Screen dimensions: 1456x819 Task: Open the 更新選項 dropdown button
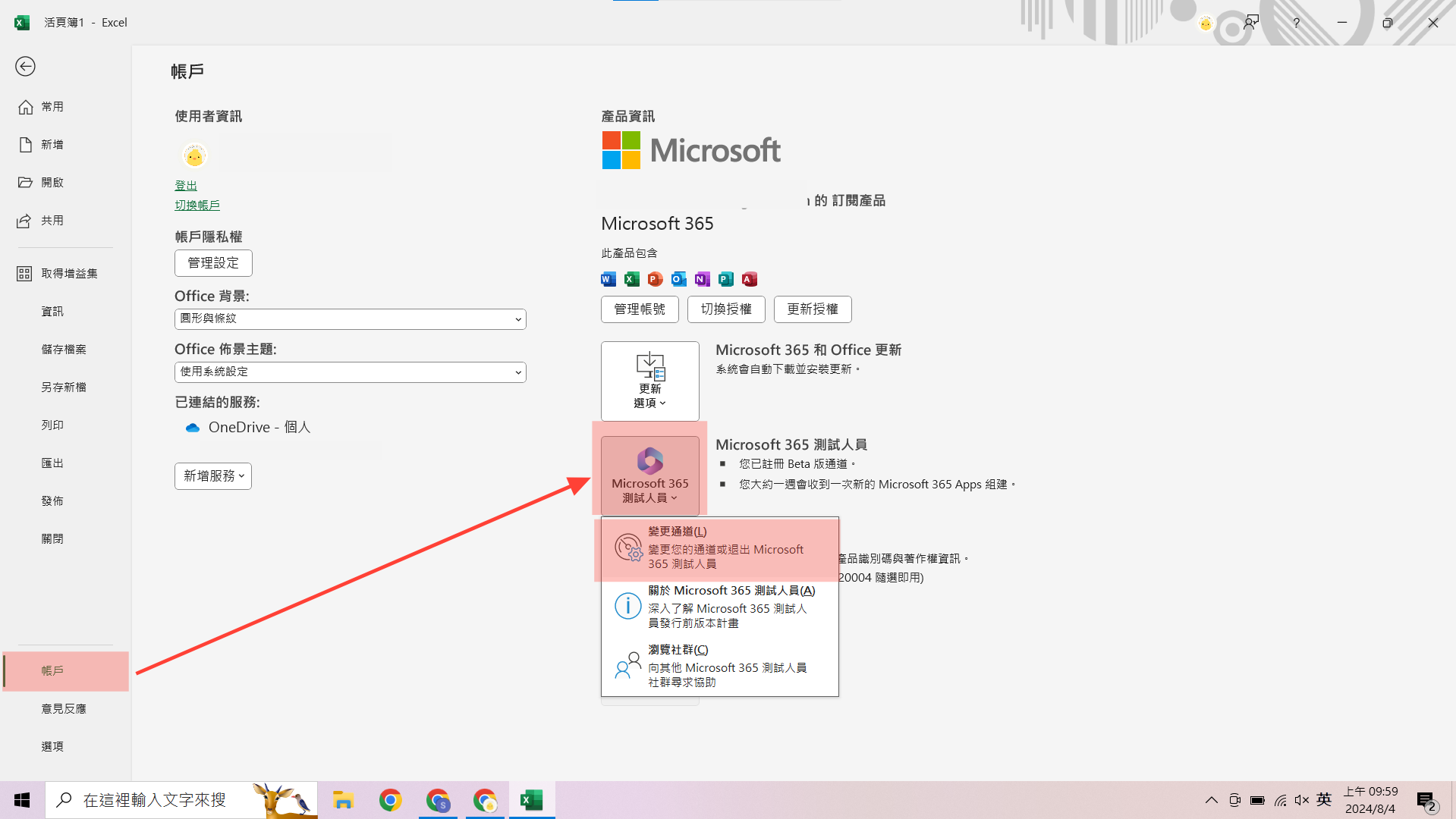coord(650,381)
